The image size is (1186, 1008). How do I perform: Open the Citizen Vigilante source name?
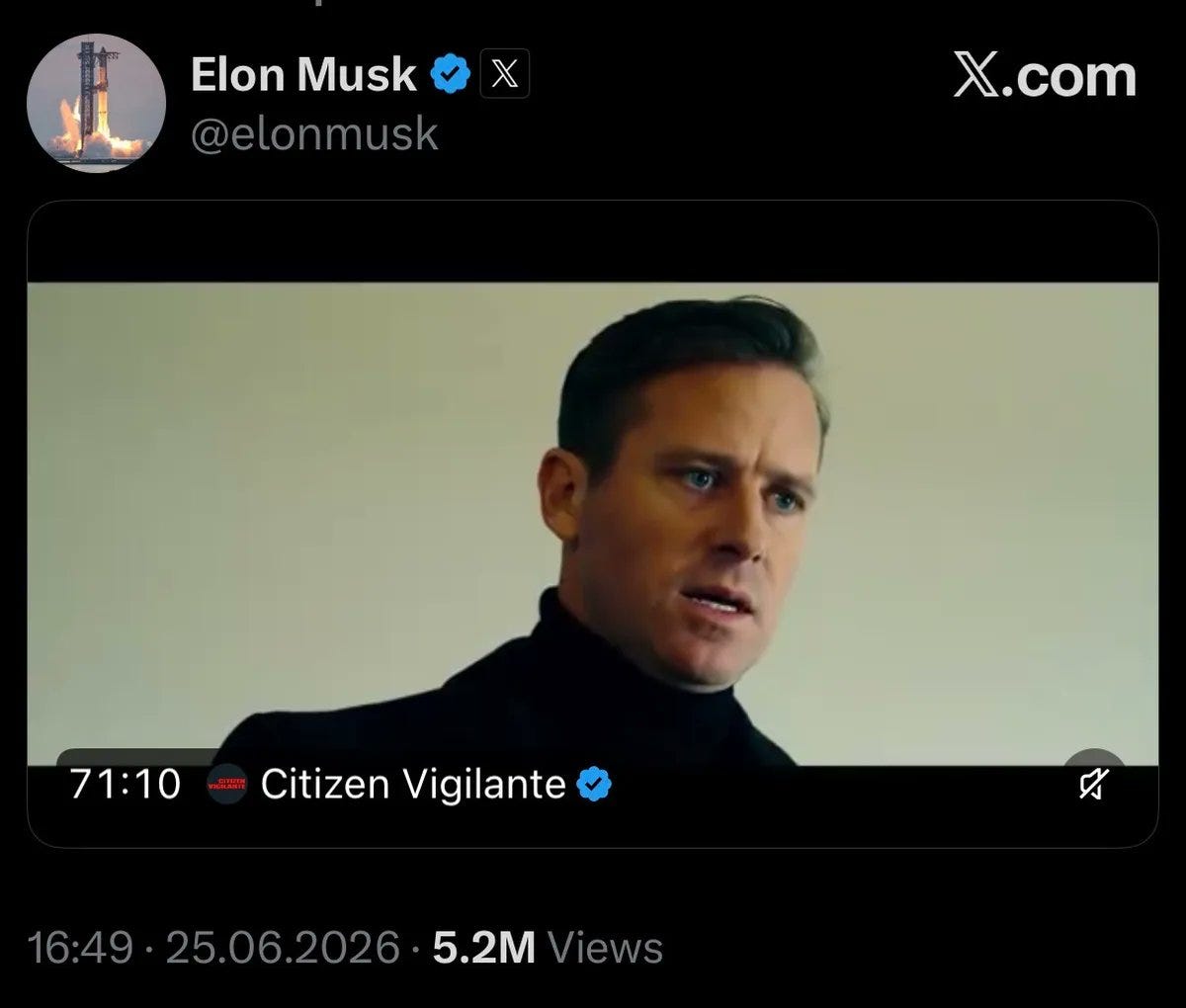point(412,785)
